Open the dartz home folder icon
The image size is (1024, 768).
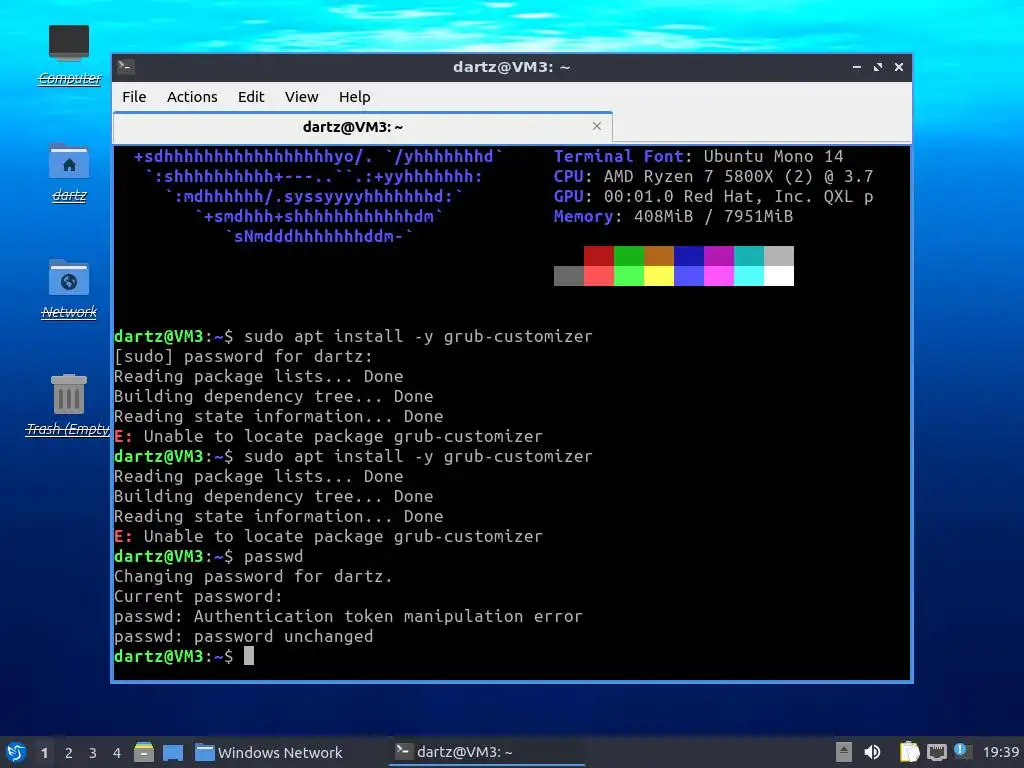(69, 172)
